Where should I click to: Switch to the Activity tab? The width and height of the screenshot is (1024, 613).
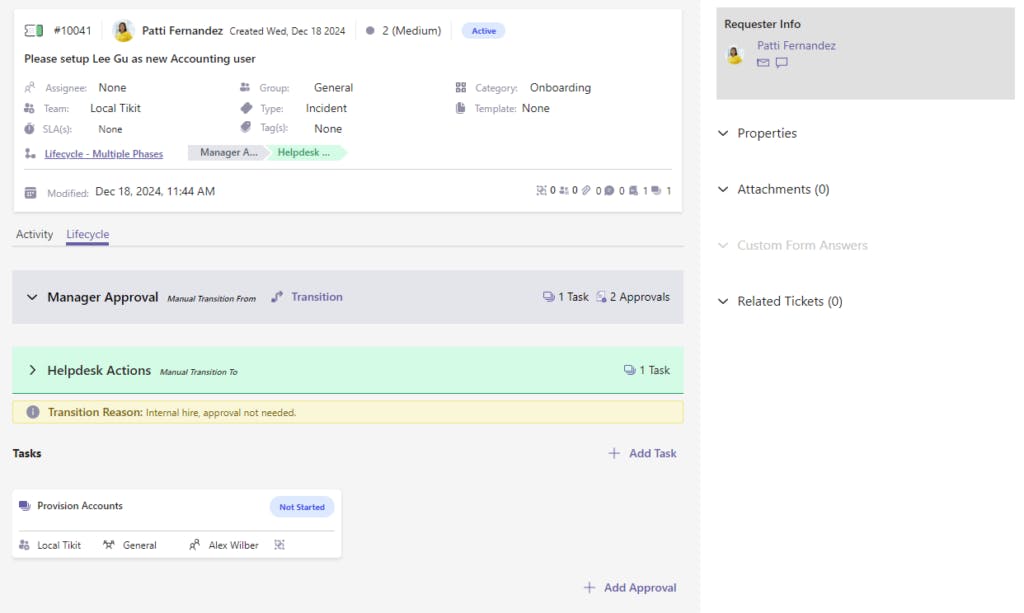coord(35,234)
